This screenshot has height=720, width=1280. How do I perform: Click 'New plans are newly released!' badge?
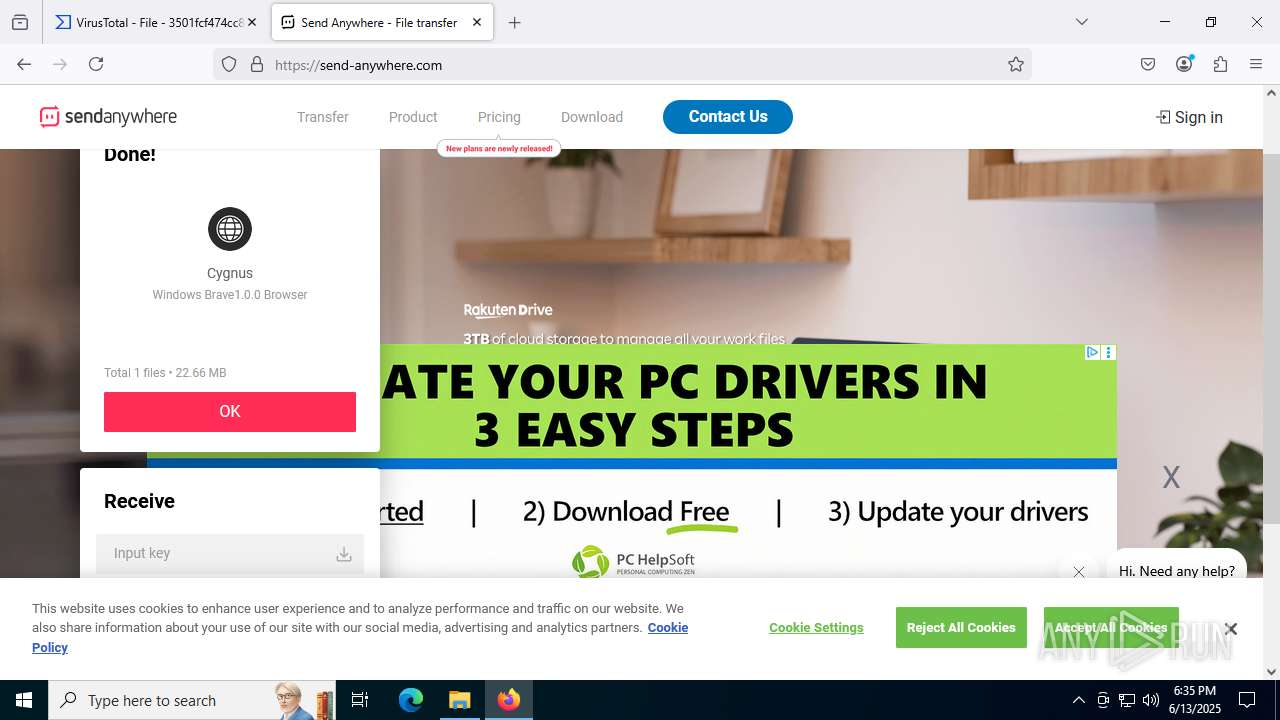tap(499, 148)
